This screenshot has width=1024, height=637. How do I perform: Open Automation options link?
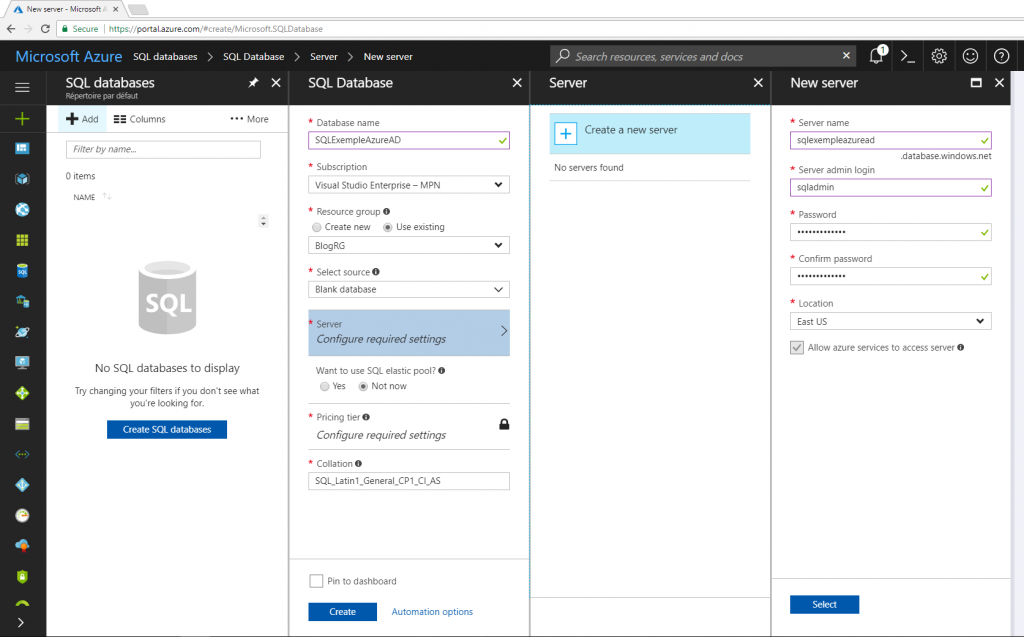tap(432, 612)
